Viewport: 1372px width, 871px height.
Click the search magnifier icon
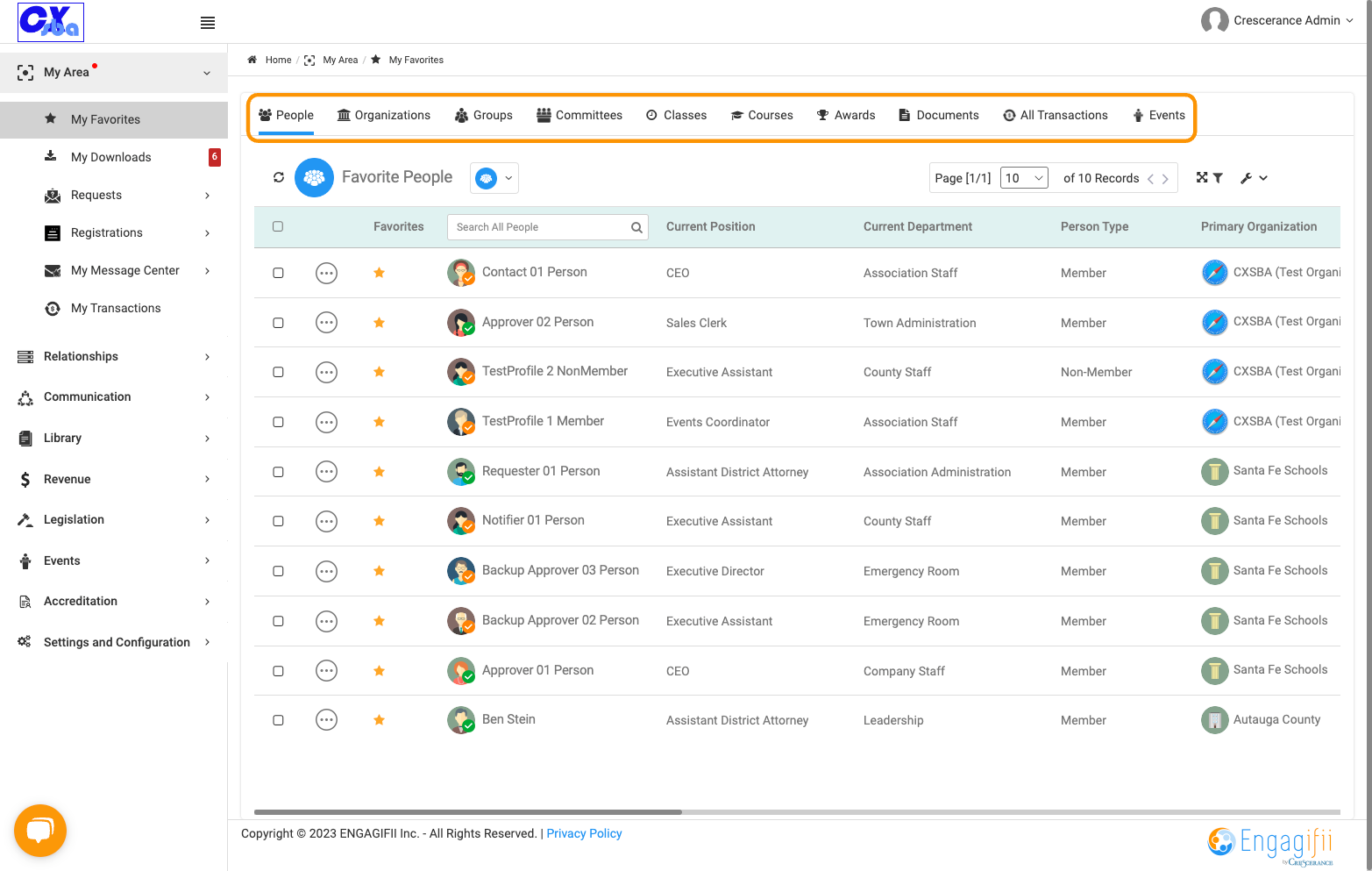coord(636,228)
